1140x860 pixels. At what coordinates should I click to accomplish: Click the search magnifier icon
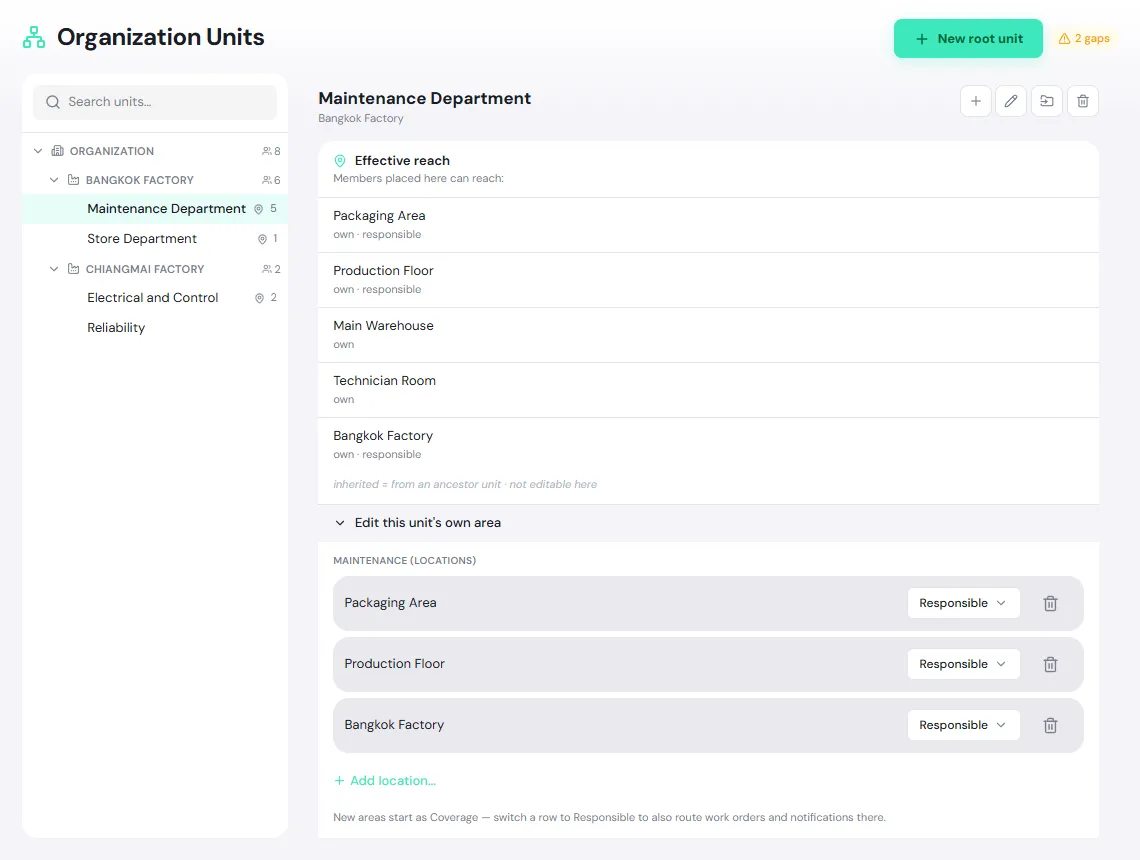pos(52,102)
